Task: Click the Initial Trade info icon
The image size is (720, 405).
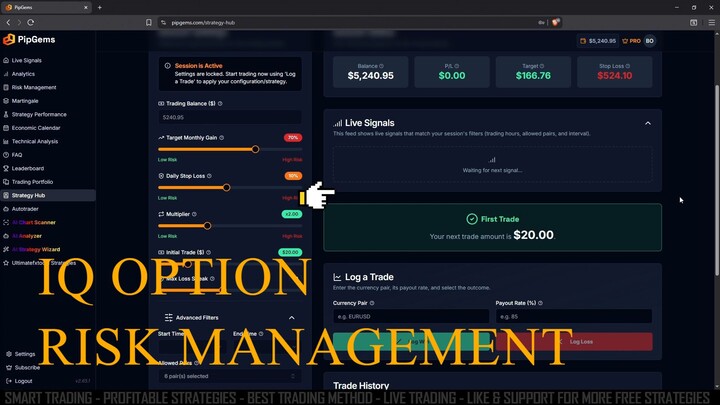Action: (x=208, y=253)
